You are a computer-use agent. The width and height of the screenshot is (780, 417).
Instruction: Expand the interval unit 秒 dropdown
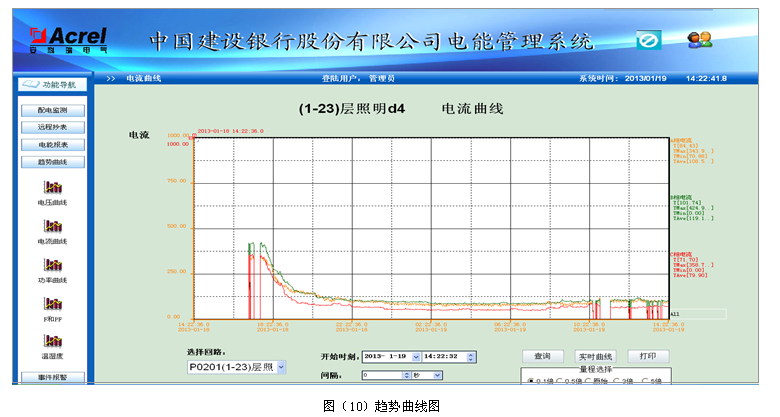(x=437, y=375)
